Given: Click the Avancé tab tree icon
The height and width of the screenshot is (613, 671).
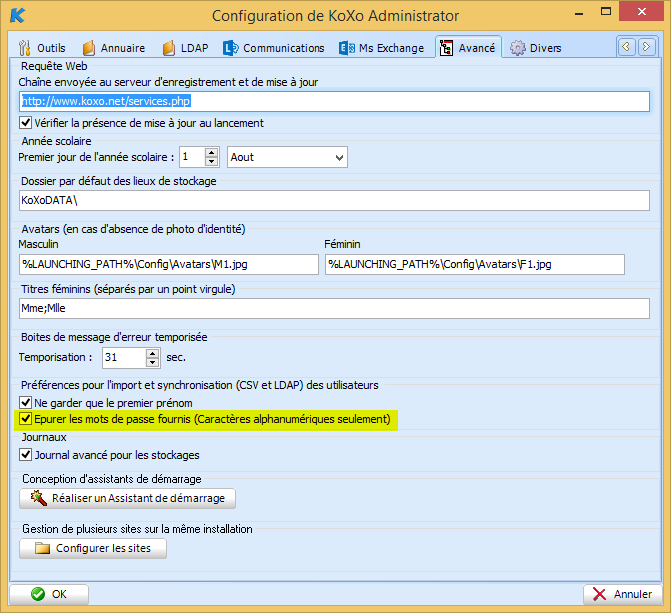Looking at the screenshot, I should point(446,48).
